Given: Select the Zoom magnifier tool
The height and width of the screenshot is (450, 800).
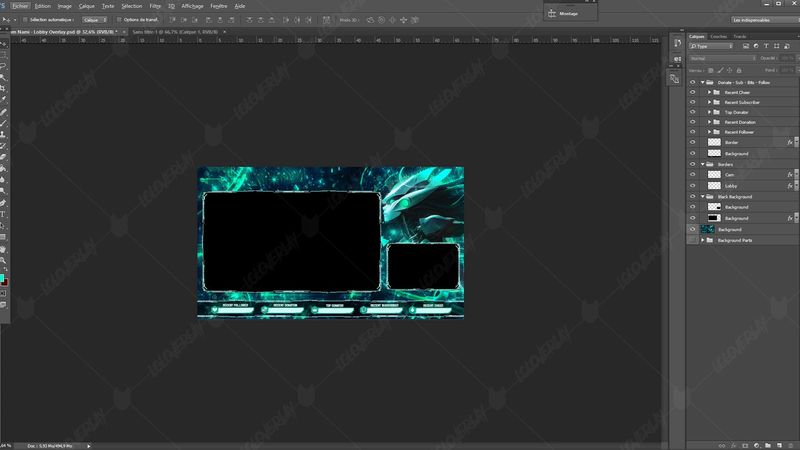Looking at the screenshot, I should [x=4, y=260].
